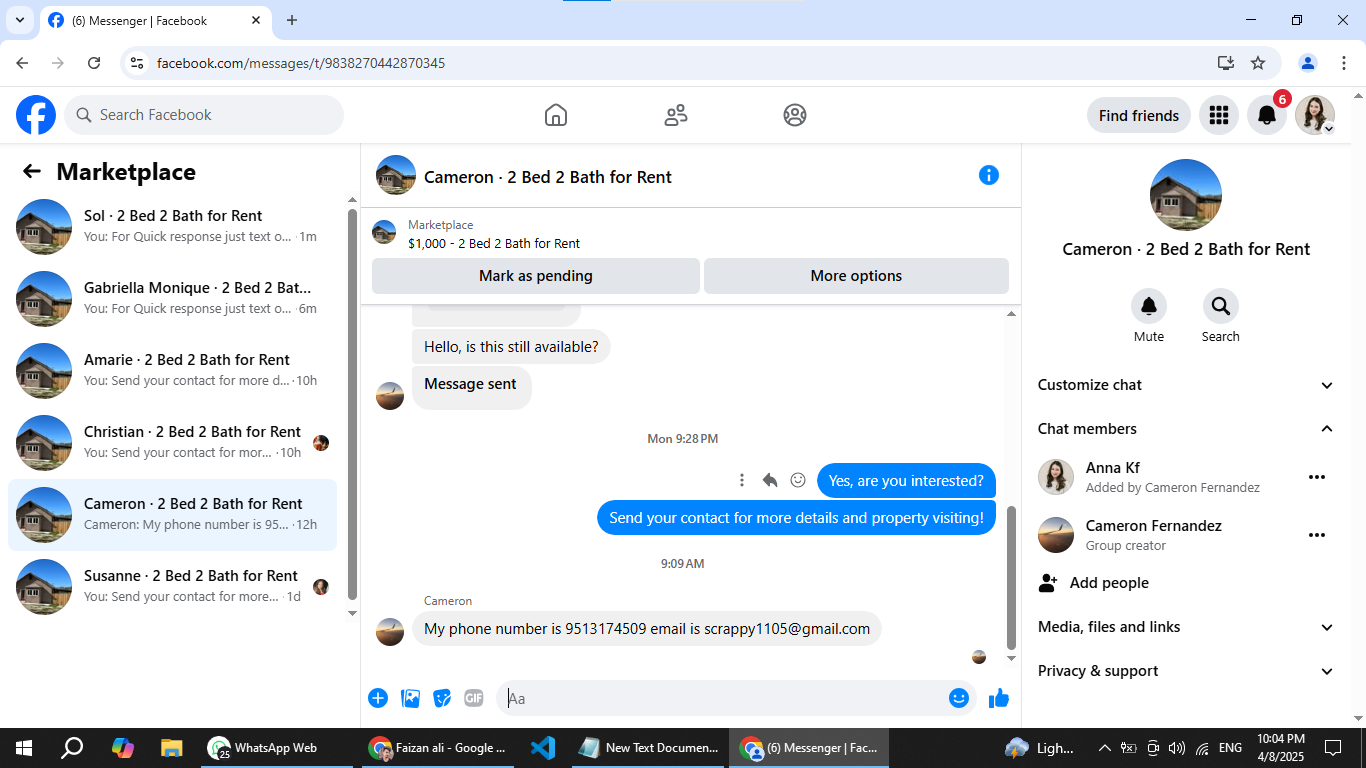The image size is (1366, 768).
Task: Choose a sticker in the composer
Action: [442, 698]
